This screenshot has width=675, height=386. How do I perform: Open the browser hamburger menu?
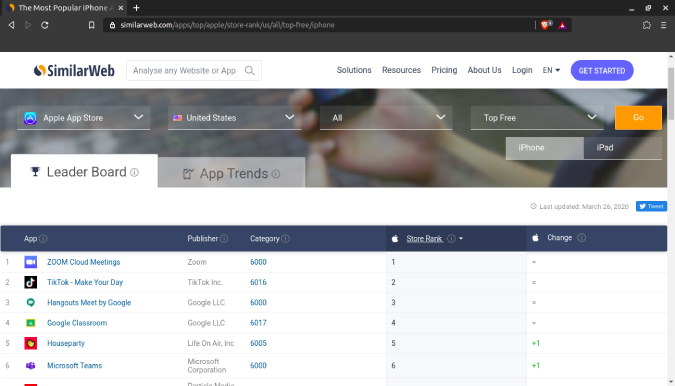pos(663,25)
